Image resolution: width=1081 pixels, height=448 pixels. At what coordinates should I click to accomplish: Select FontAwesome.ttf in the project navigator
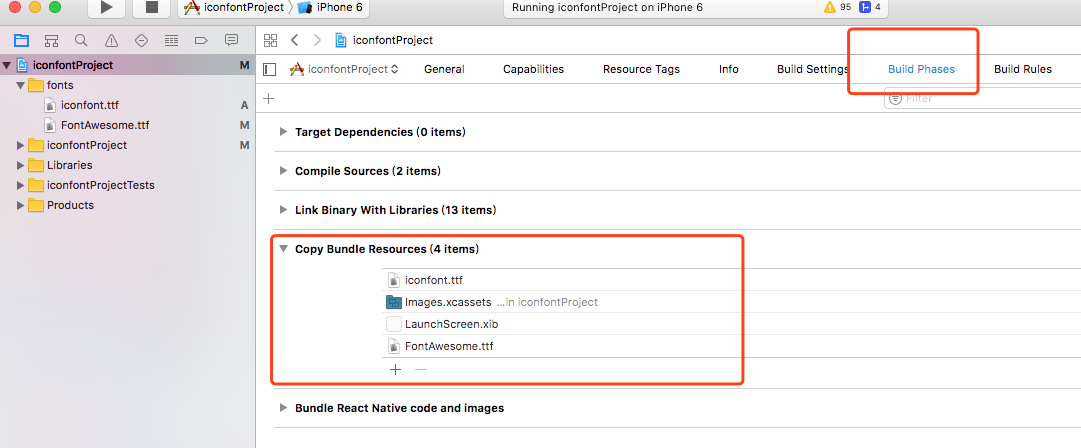105,125
